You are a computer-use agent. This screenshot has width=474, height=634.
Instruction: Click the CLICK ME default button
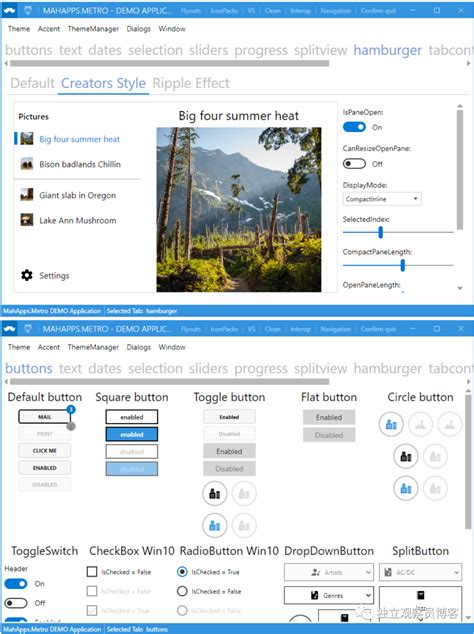44,450
